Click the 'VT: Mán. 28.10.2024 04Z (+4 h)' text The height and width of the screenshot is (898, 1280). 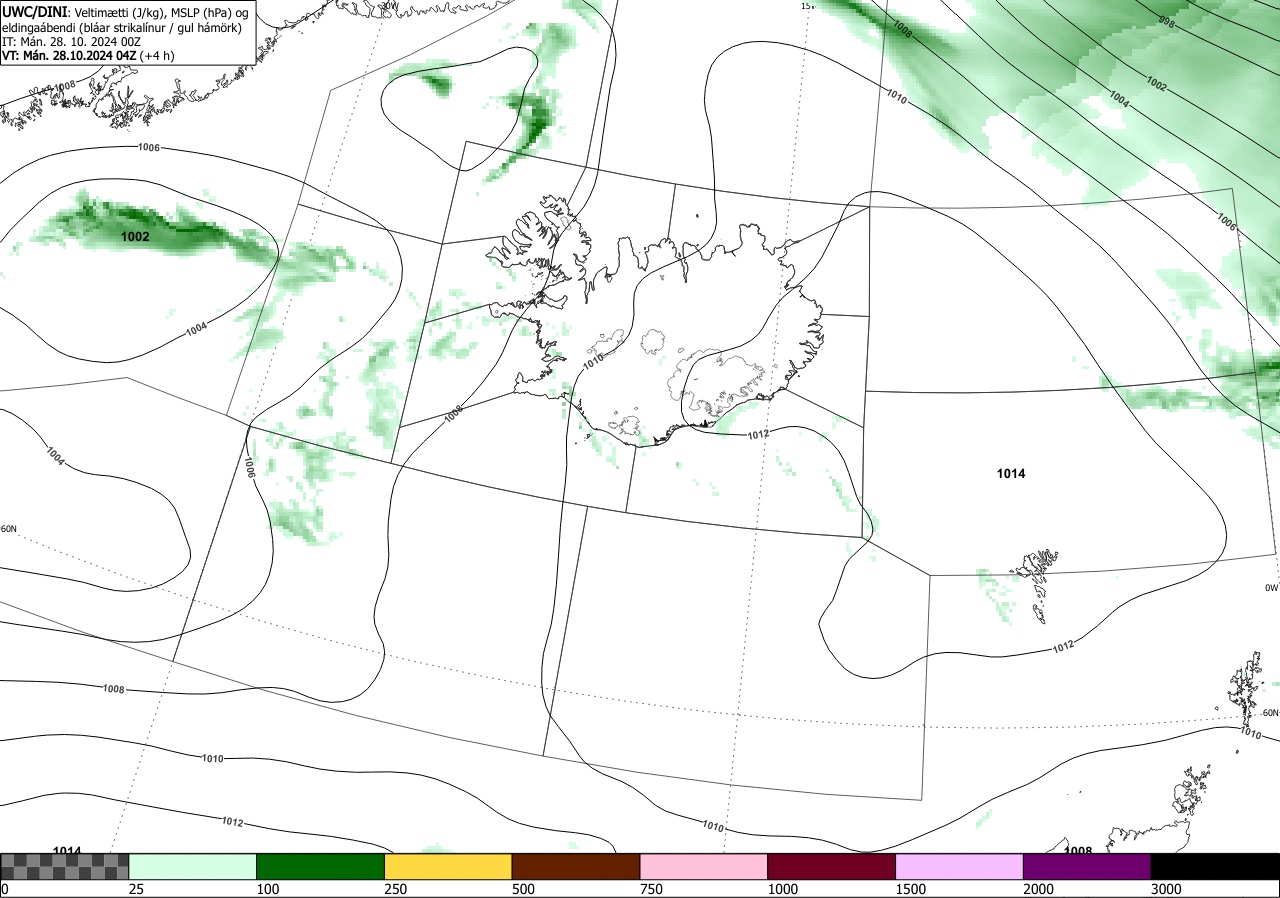click(x=88, y=55)
